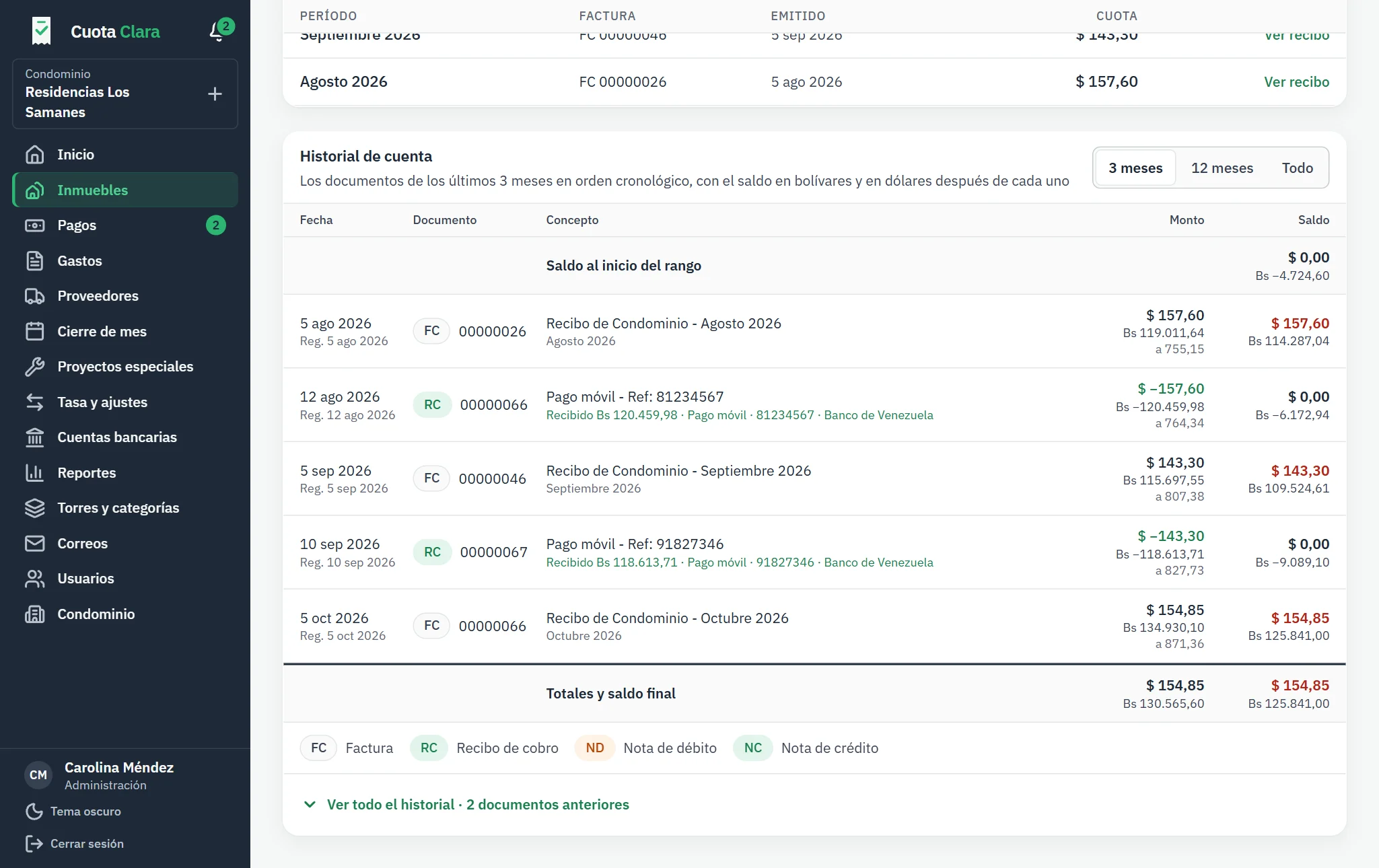The height and width of the screenshot is (868, 1379).
Task: Click the Inicio home icon
Action: [35, 155]
